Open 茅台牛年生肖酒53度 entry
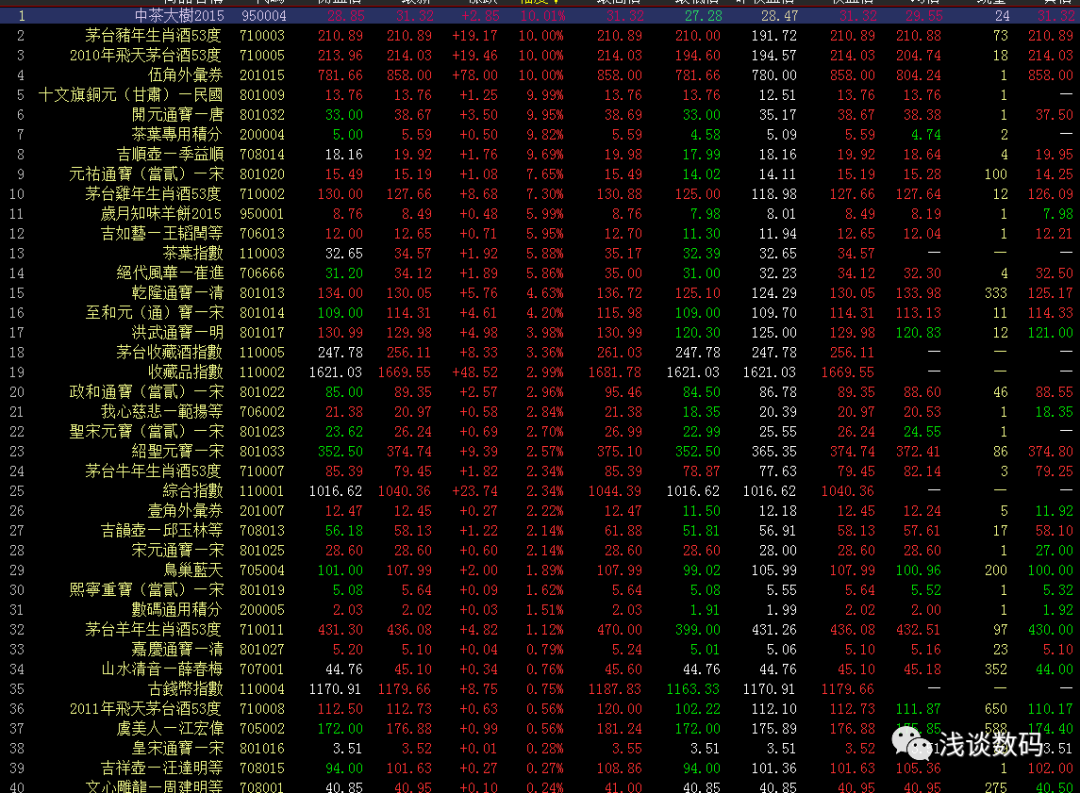This screenshot has width=1080, height=793. (154, 471)
